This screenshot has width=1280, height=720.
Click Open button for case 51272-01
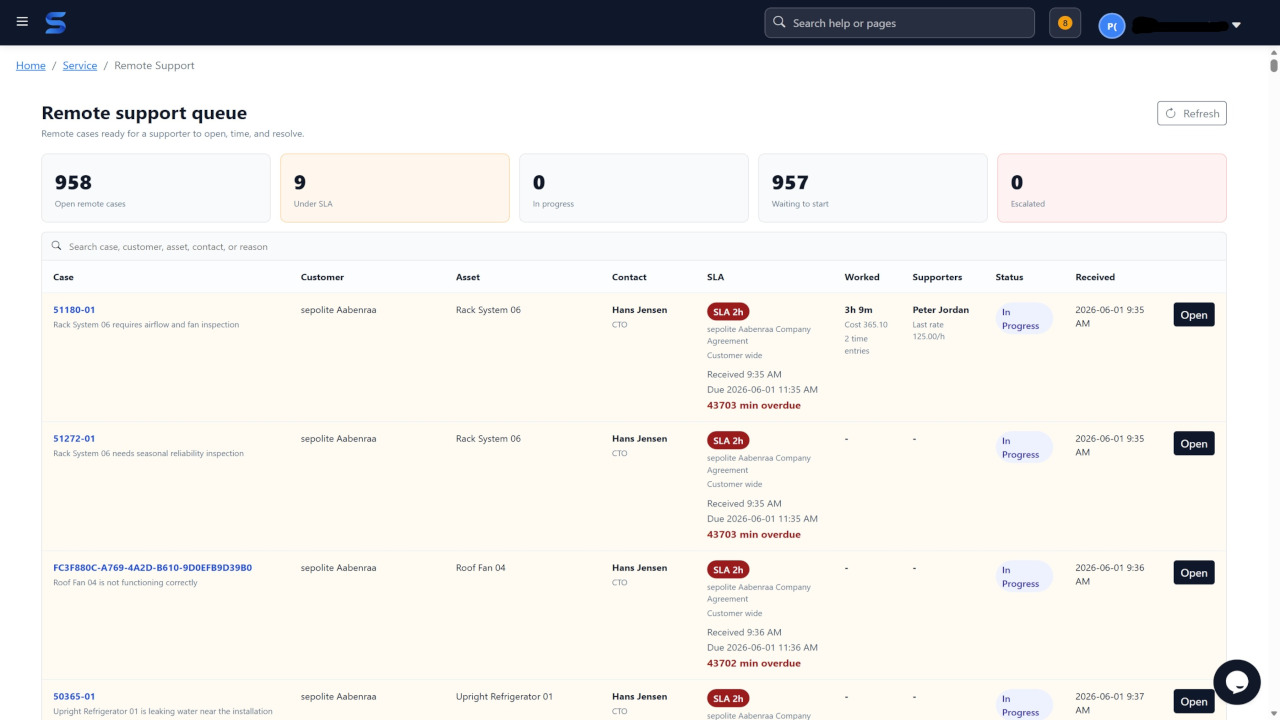coord(1194,444)
